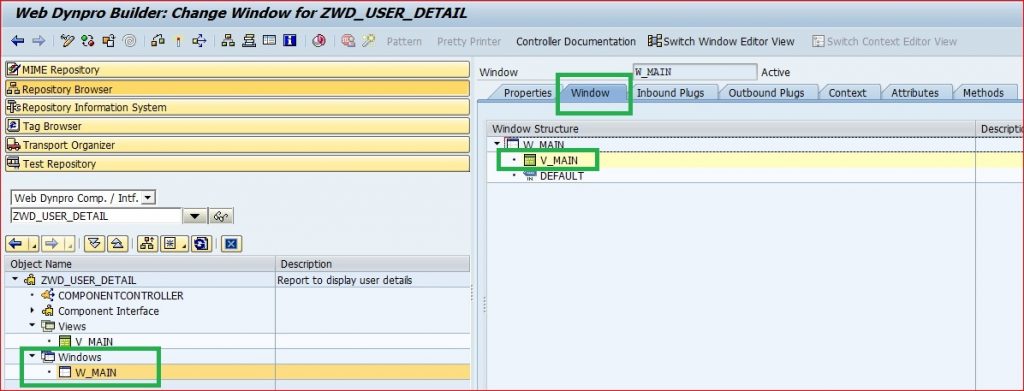
Task: Click the Display Object List hierarchy icon
Action: click(228, 40)
